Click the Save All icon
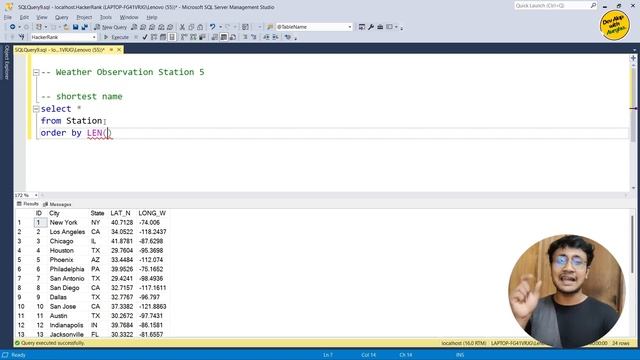Viewport: 640px width, 360px height. pos(84,27)
